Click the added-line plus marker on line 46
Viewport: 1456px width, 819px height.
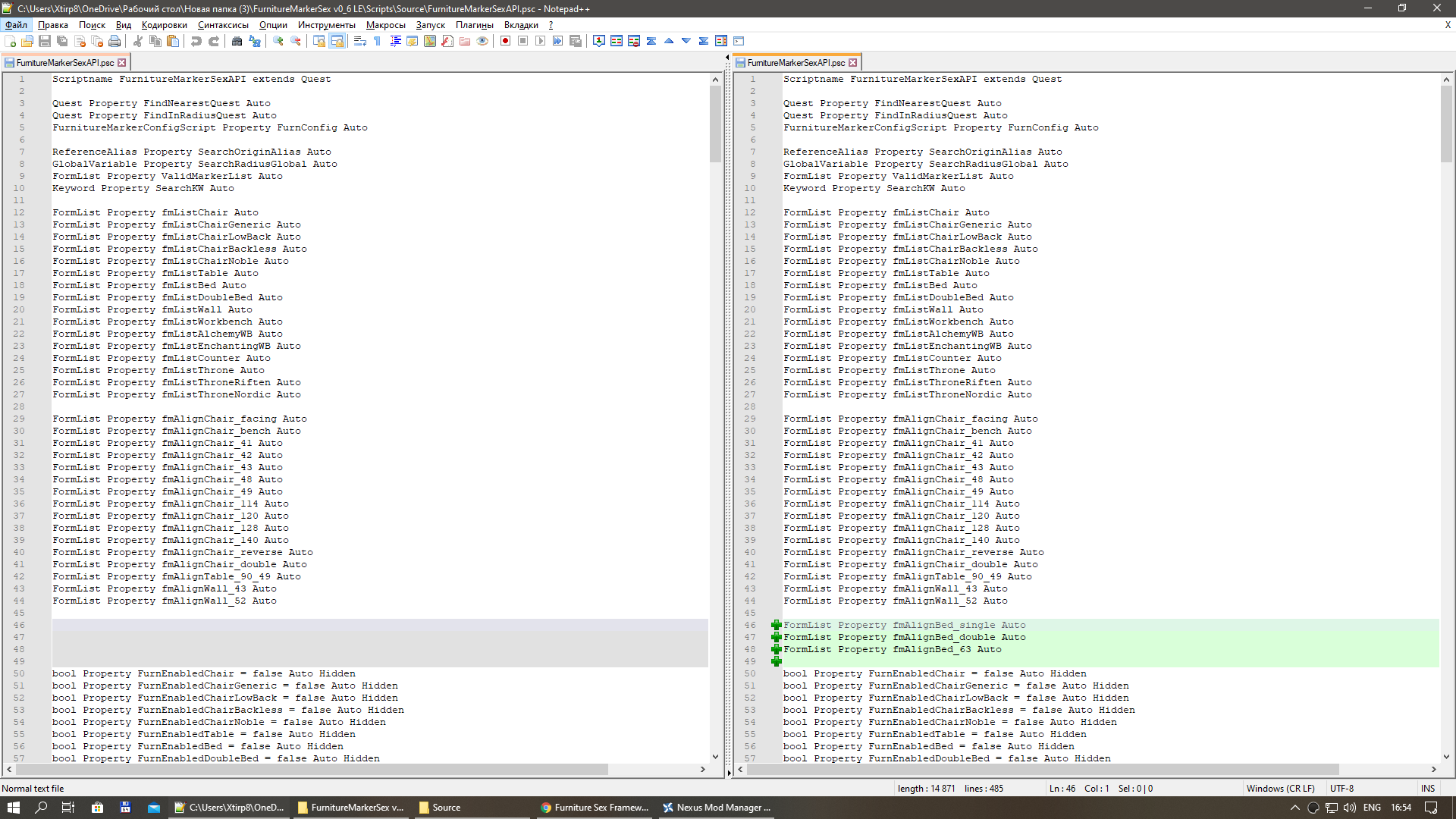(x=776, y=626)
